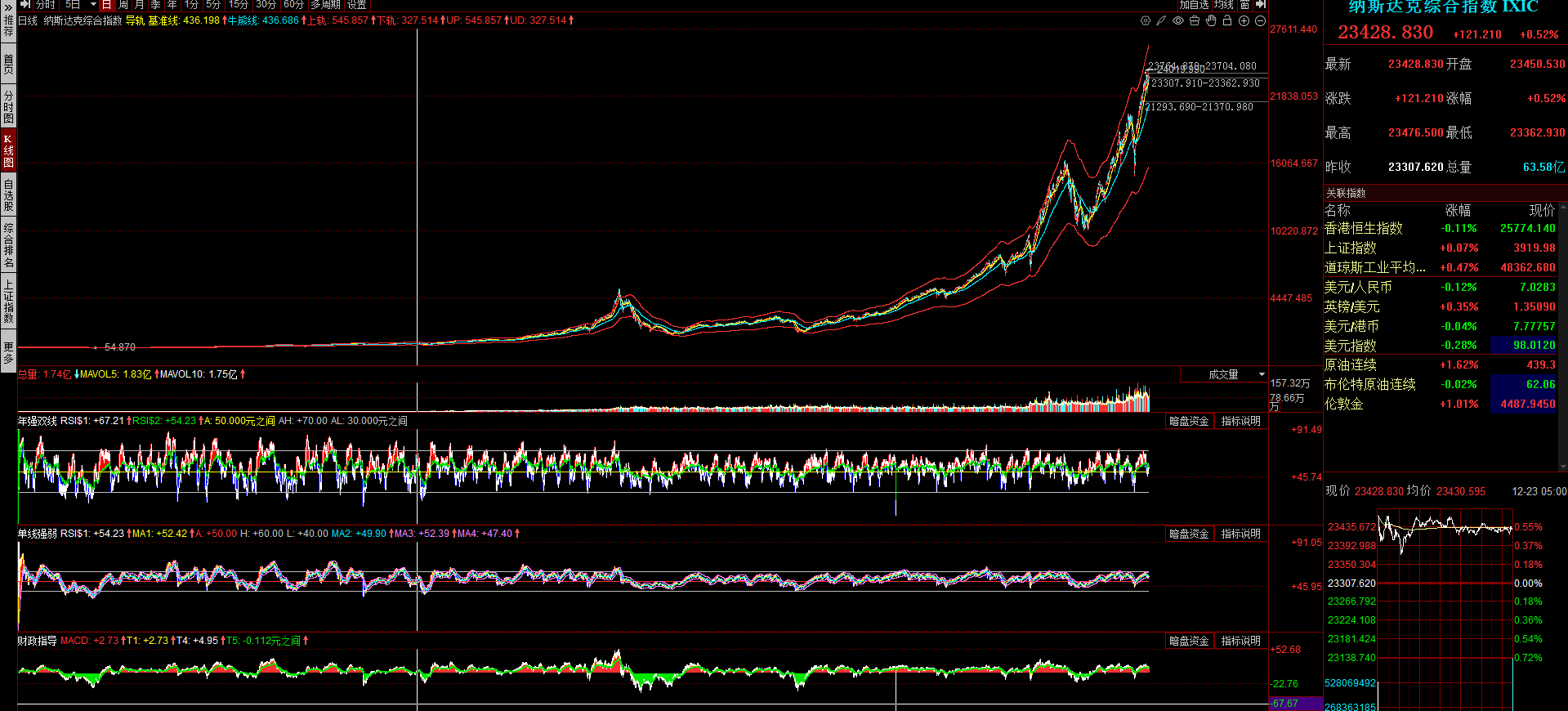Open the 首页 home sidebar tab

point(8,64)
